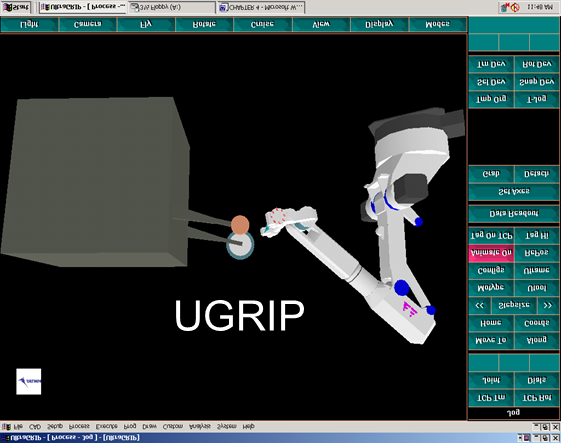Open the Light menu button
561x443 pixels.
(x=29, y=24)
